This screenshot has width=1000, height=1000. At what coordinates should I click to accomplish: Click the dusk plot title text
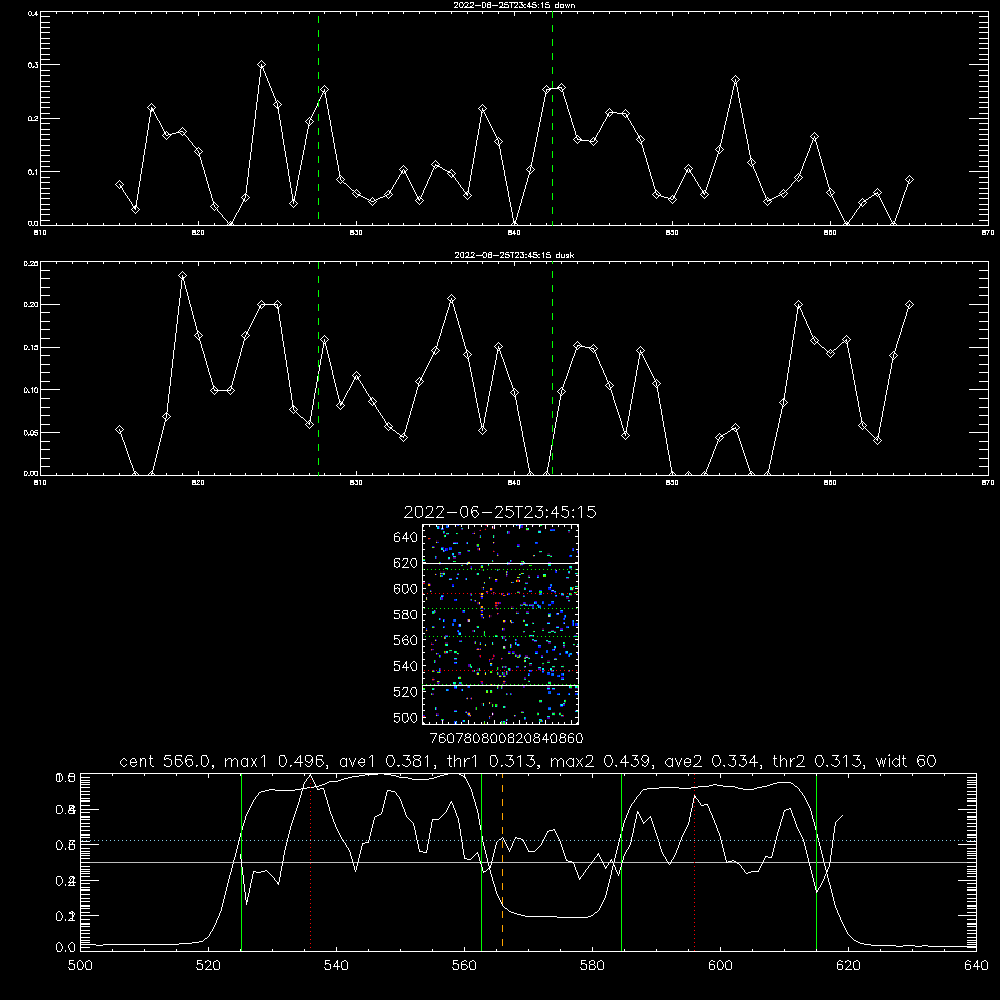point(514,255)
